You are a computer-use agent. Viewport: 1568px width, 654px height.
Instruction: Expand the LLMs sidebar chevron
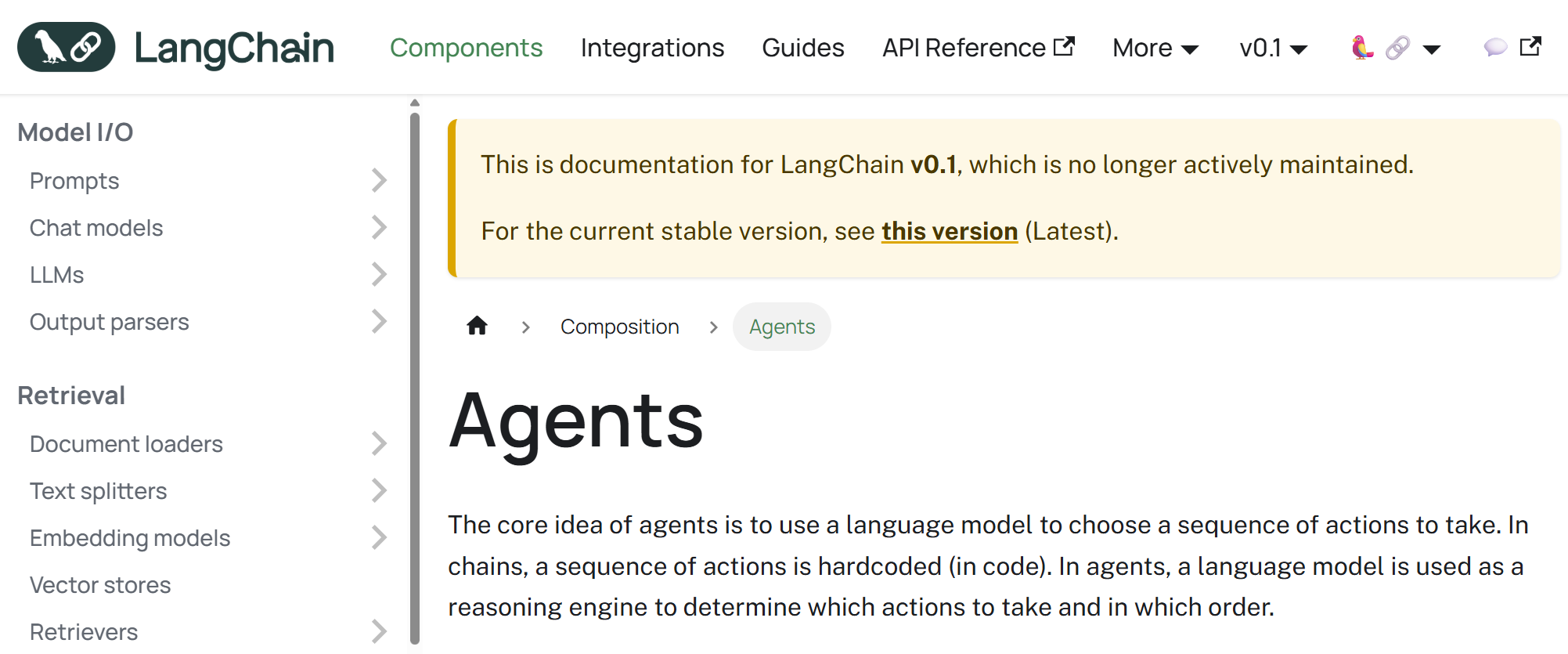click(379, 275)
